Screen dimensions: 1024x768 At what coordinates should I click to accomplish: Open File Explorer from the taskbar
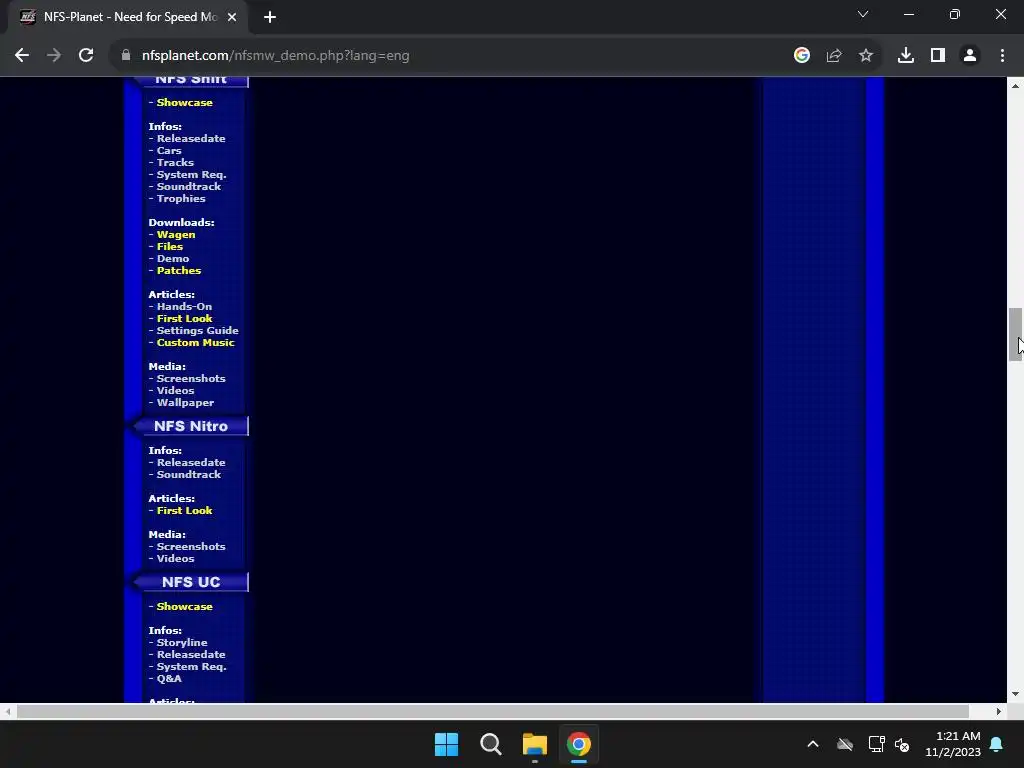pos(535,744)
